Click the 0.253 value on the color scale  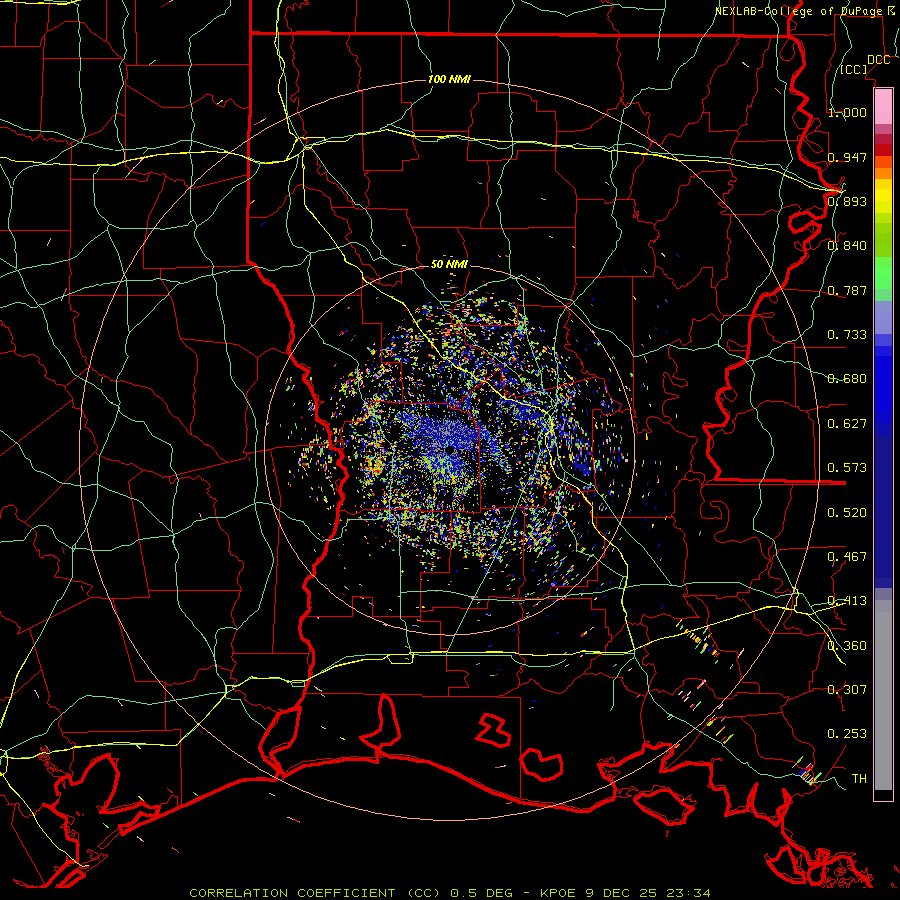point(847,734)
